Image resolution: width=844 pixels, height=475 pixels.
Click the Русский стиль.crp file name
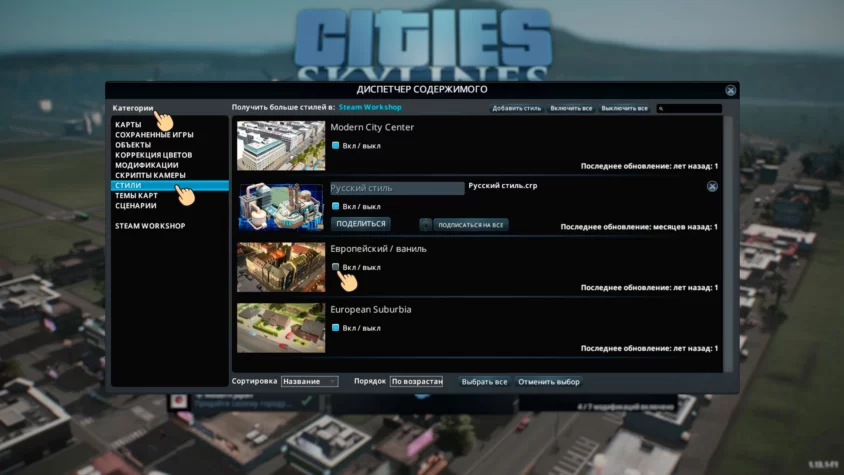503,186
